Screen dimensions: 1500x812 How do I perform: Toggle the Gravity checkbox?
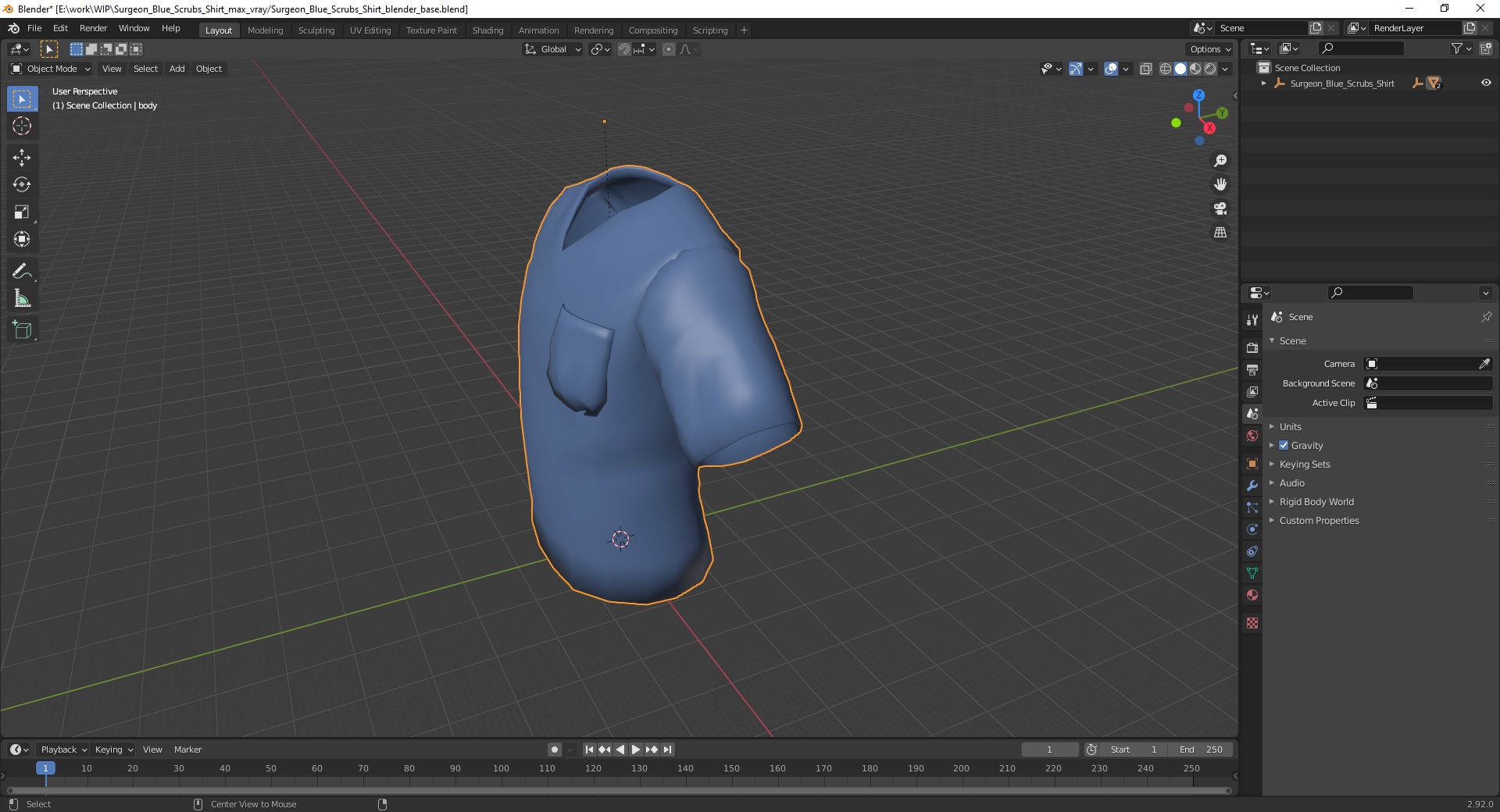click(1284, 445)
